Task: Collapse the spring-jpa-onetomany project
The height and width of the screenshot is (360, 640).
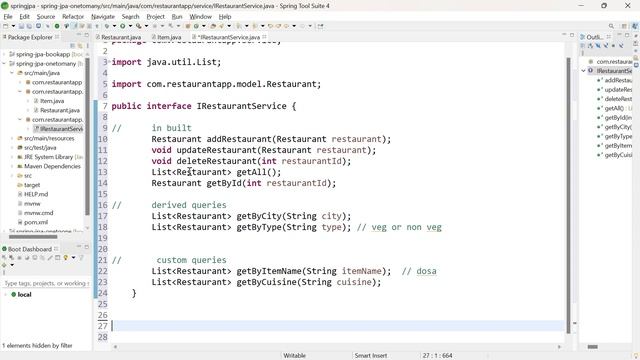Action: (x=4, y=64)
